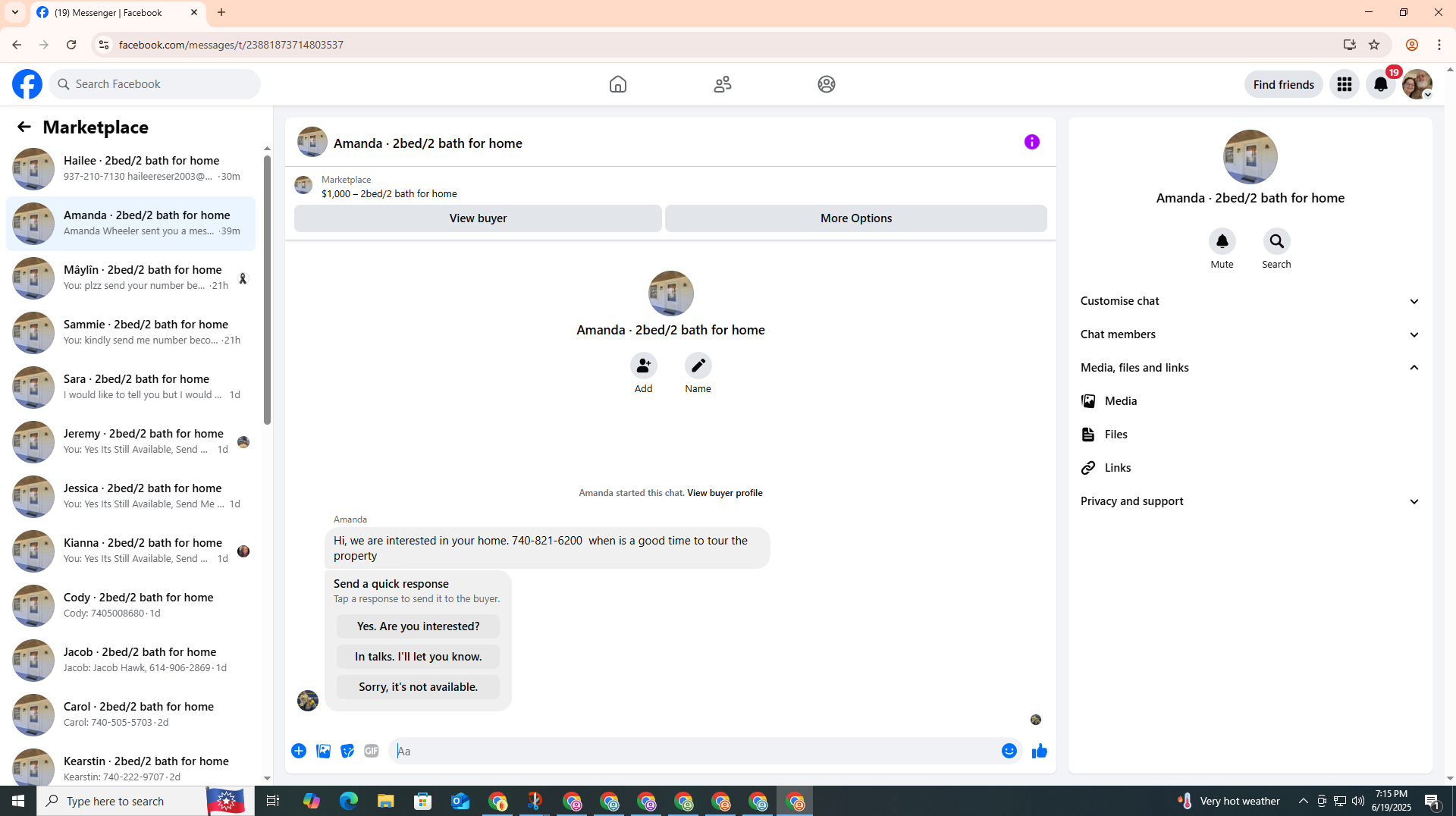Open the Files section
This screenshot has width=1456, height=816.
coord(1250,435)
